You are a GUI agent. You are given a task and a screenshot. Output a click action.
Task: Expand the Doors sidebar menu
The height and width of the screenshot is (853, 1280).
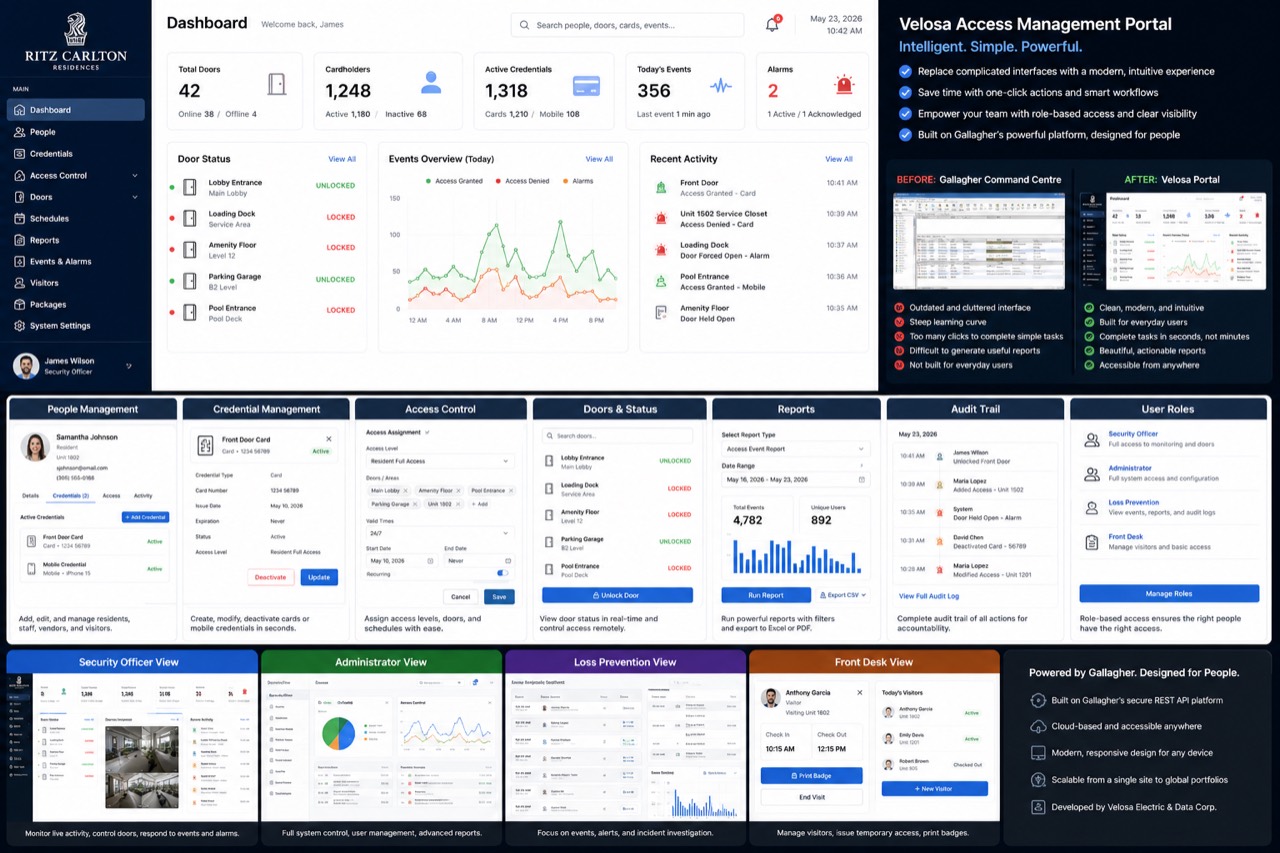(x=135, y=197)
